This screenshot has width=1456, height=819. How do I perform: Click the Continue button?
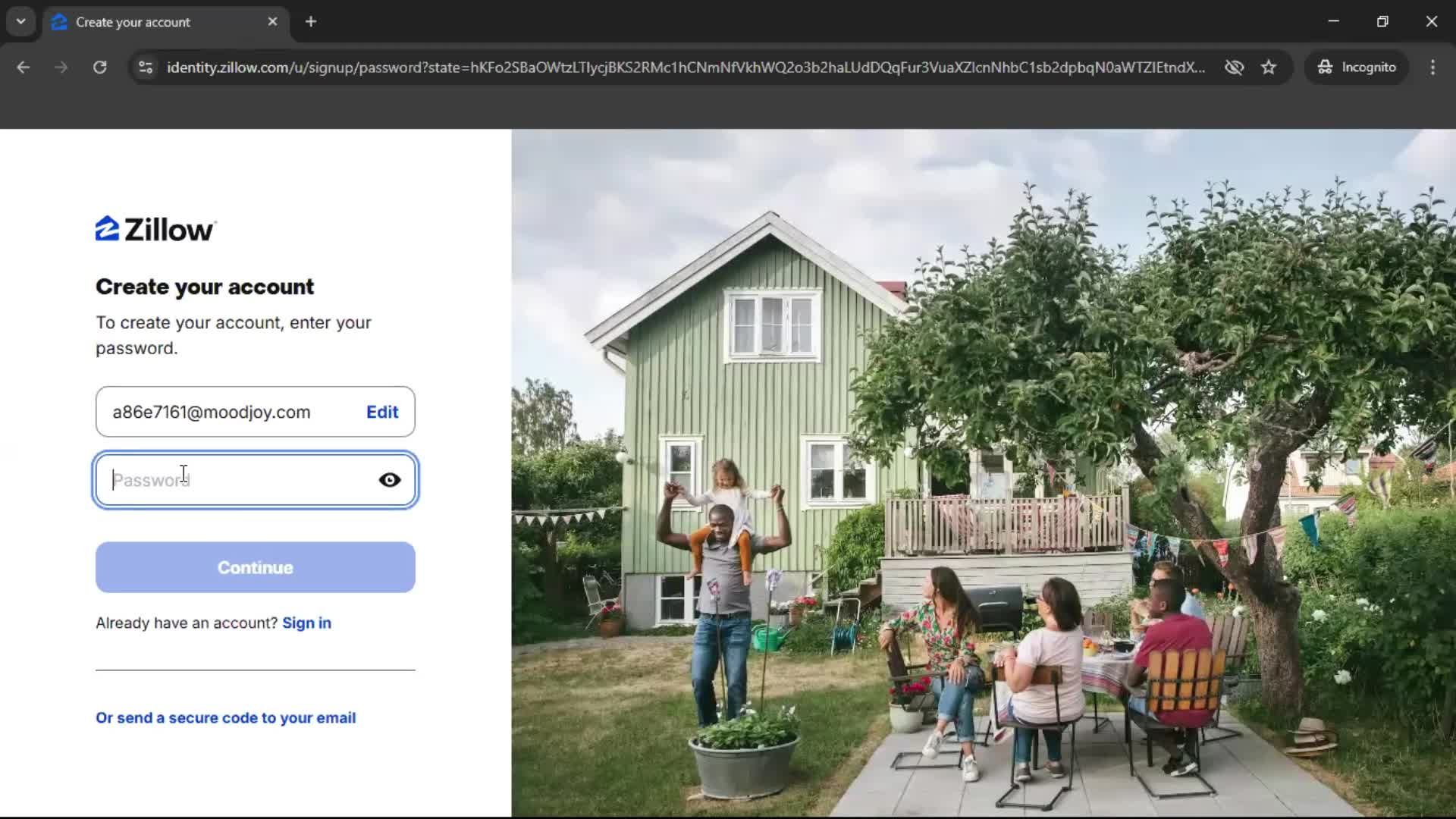click(x=255, y=567)
